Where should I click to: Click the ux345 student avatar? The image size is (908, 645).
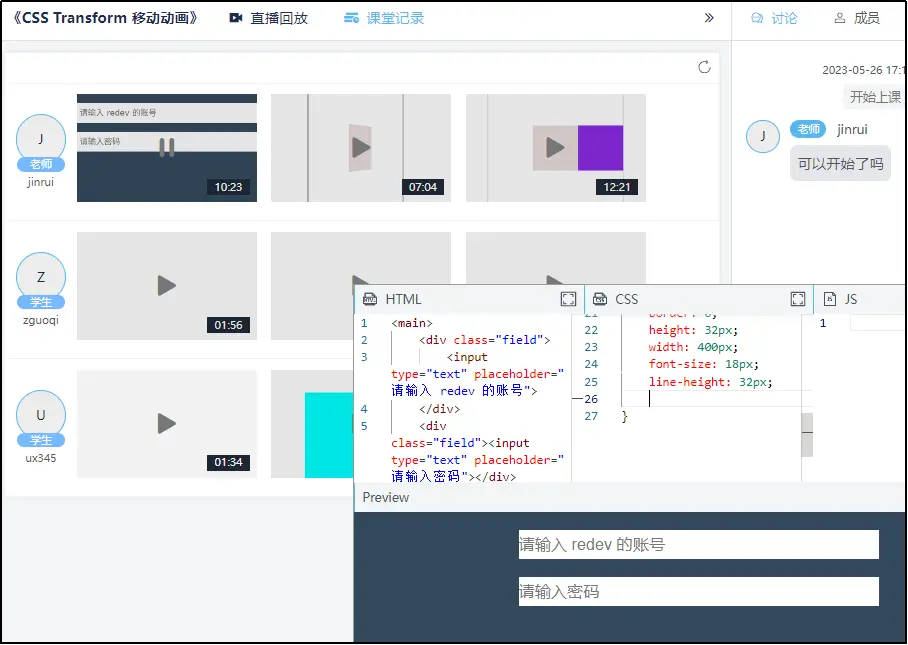(x=41, y=415)
